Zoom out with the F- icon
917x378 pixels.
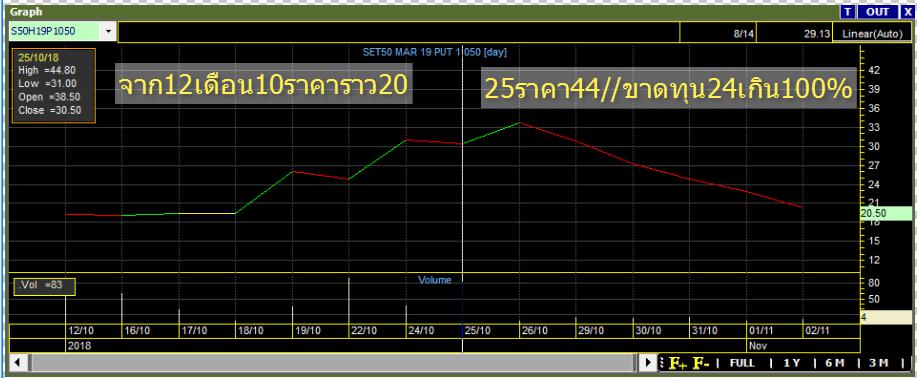[701, 363]
